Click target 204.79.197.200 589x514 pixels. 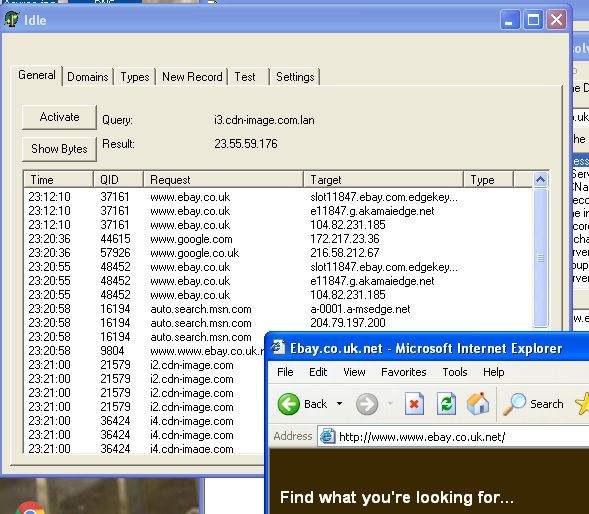(x=348, y=323)
